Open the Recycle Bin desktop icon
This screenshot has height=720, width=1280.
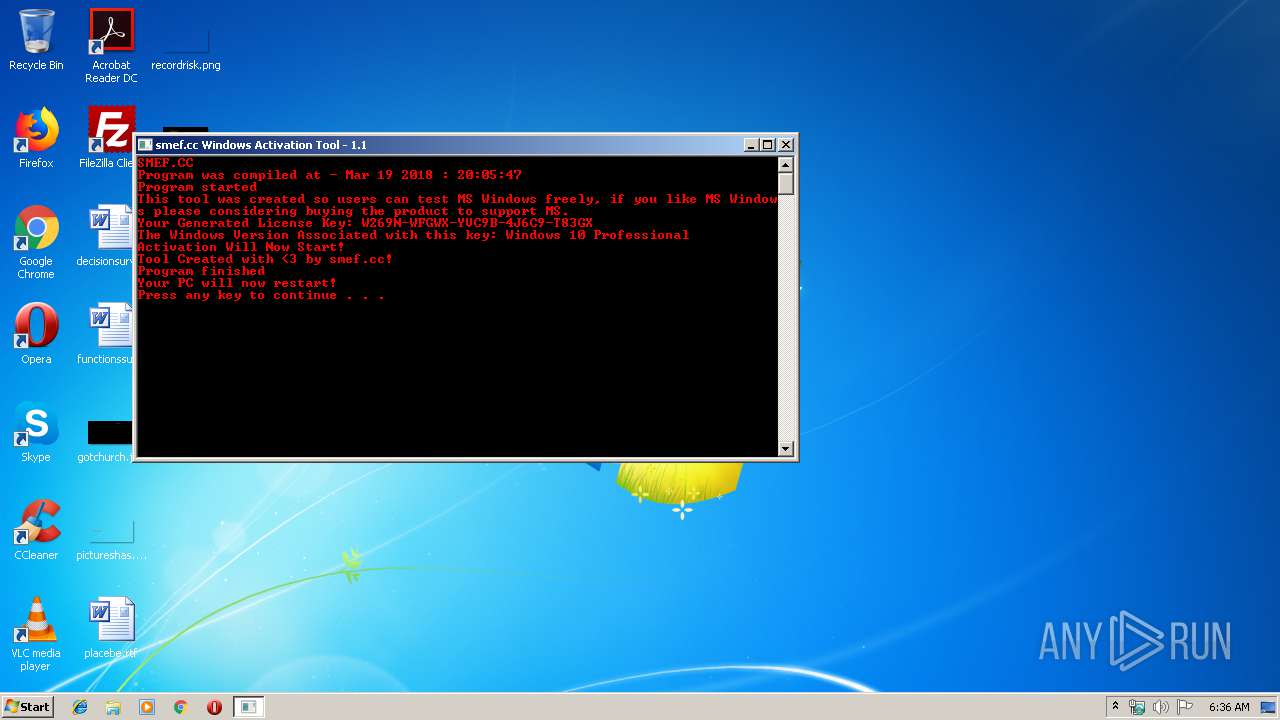pyautogui.click(x=36, y=40)
